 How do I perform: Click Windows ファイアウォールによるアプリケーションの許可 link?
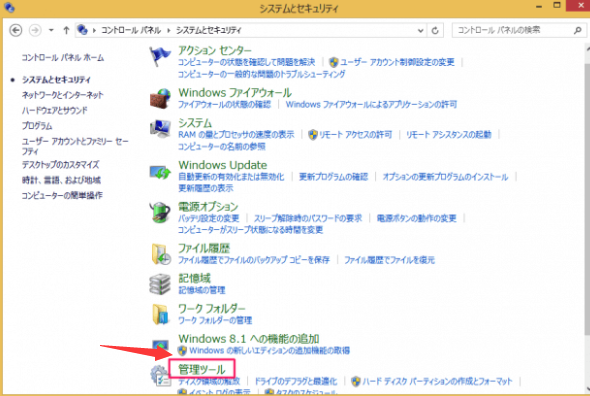point(371,104)
